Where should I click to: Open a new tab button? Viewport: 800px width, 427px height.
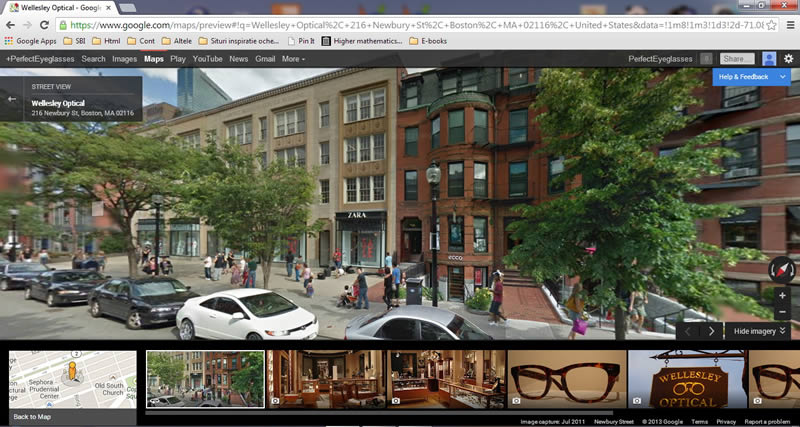pyautogui.click(x=127, y=8)
